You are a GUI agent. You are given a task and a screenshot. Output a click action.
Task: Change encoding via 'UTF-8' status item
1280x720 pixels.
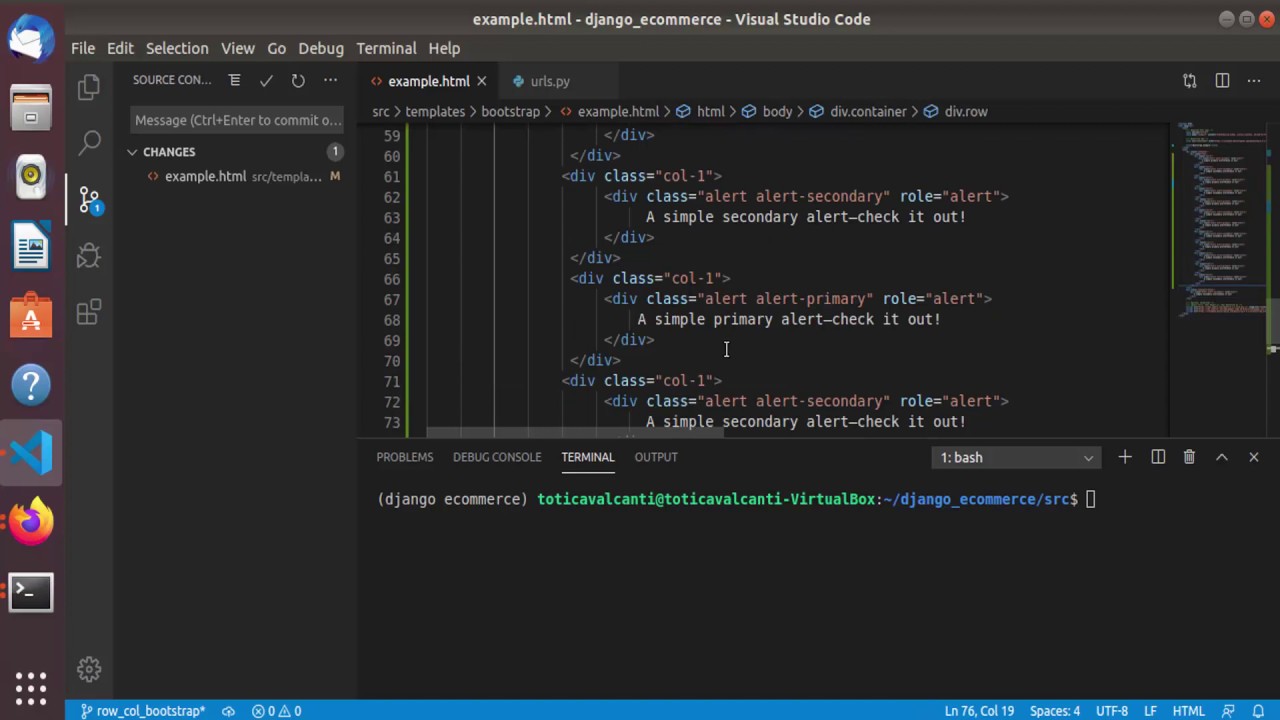[1111, 711]
